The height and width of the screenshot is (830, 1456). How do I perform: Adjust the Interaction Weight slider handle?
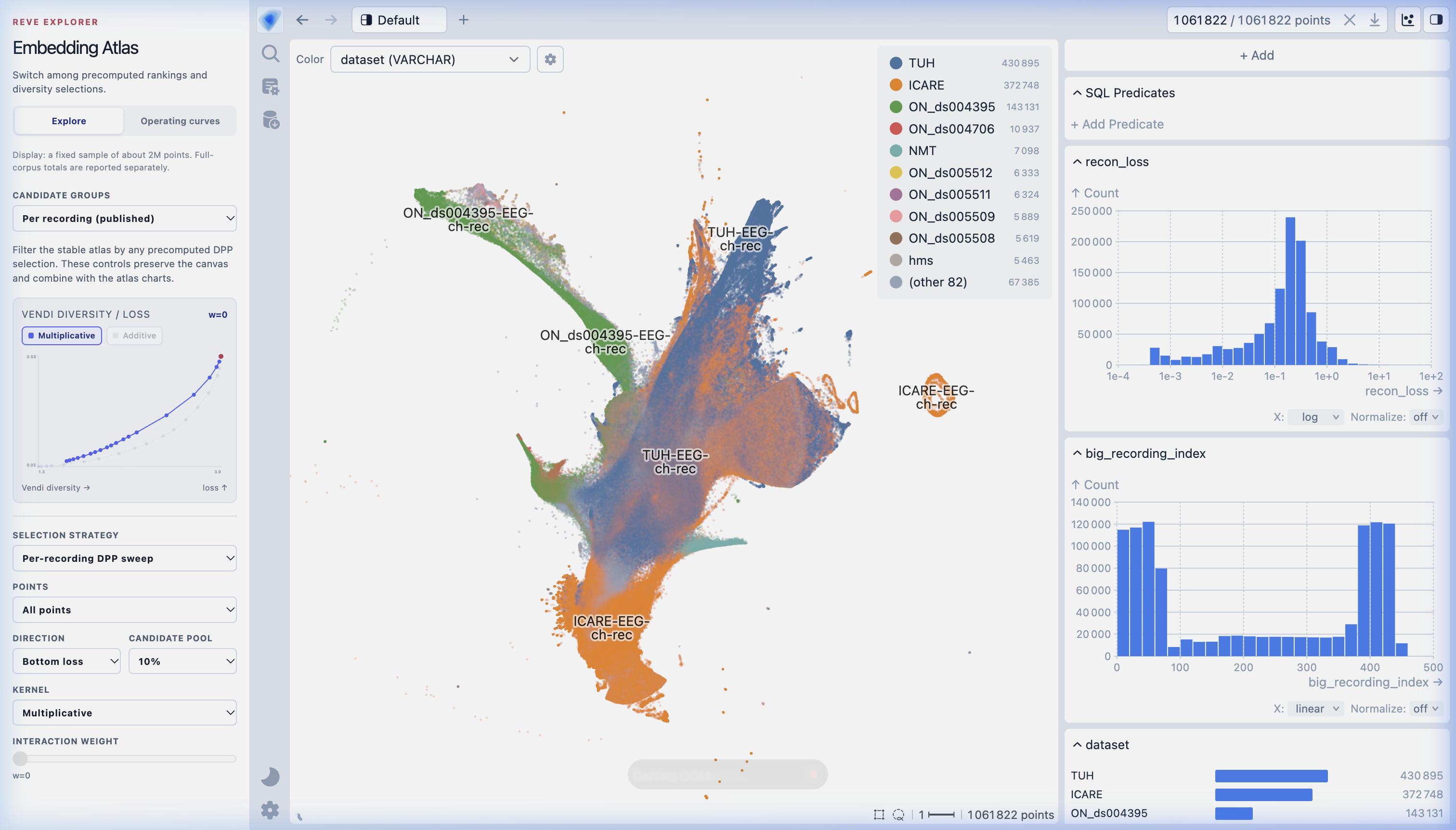[21, 759]
